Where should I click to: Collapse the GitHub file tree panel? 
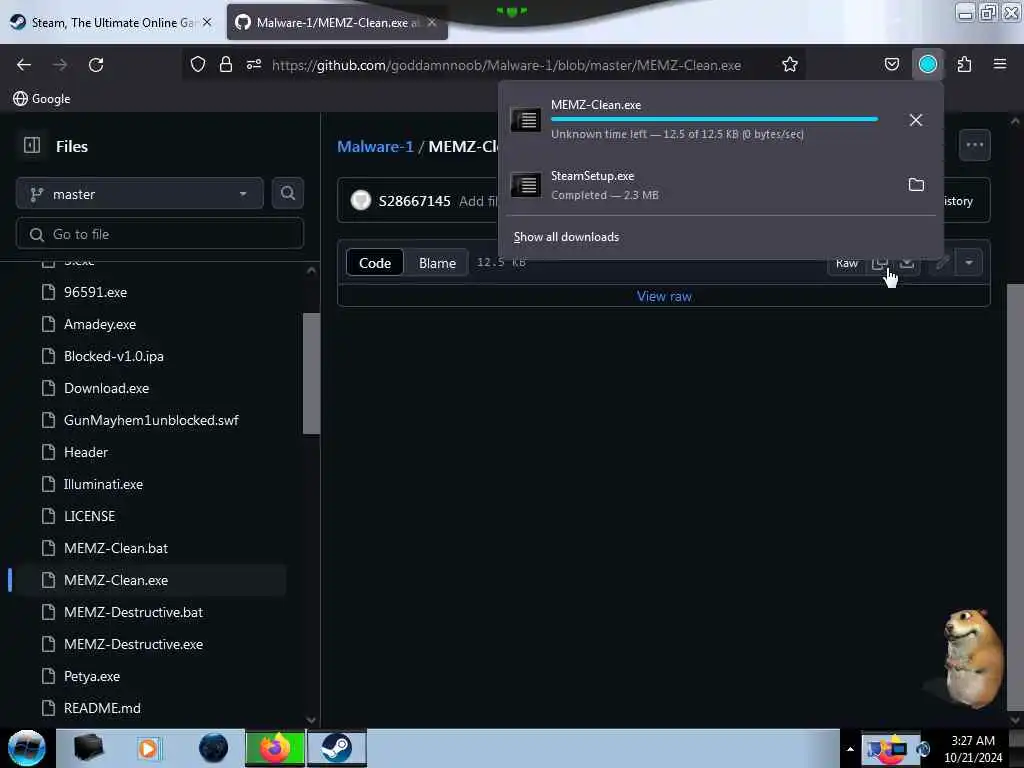31,146
